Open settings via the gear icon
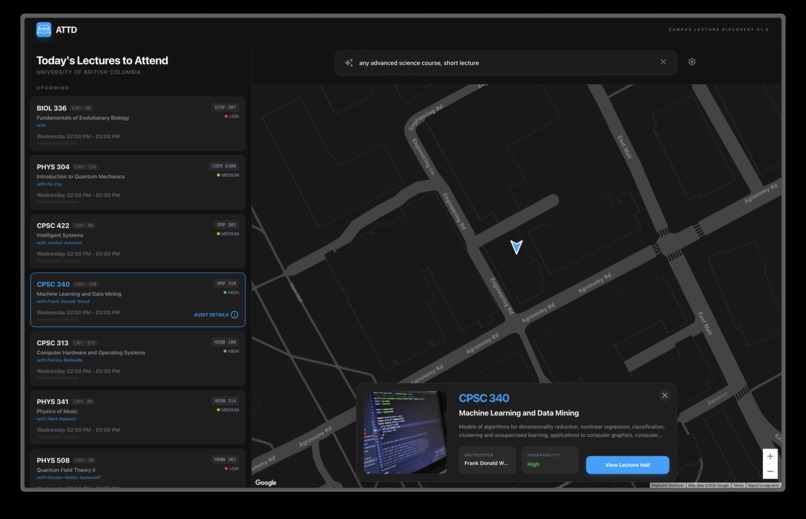This screenshot has width=806, height=519. coord(692,62)
